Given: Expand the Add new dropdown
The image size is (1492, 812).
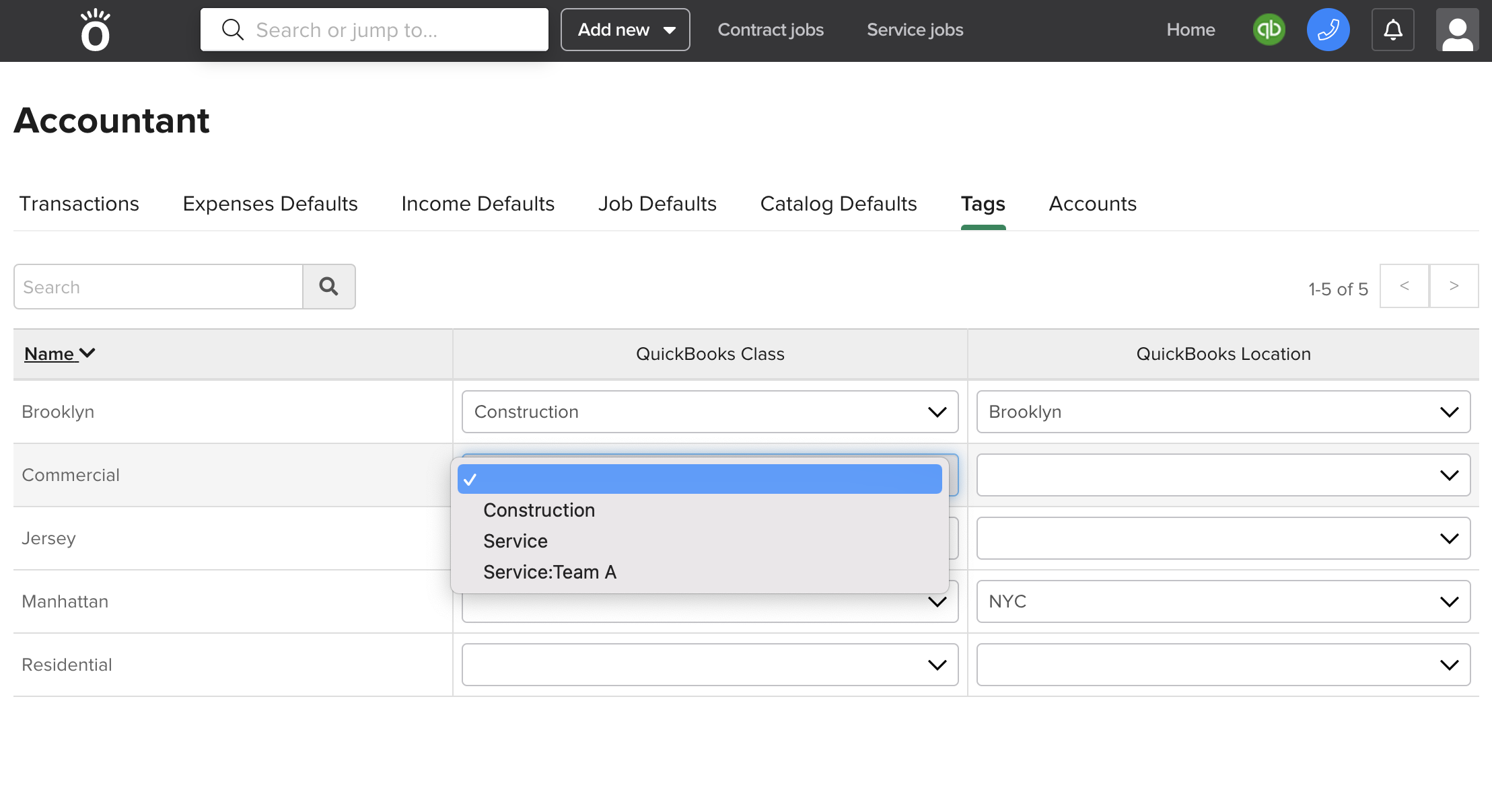Looking at the screenshot, I should (x=625, y=30).
